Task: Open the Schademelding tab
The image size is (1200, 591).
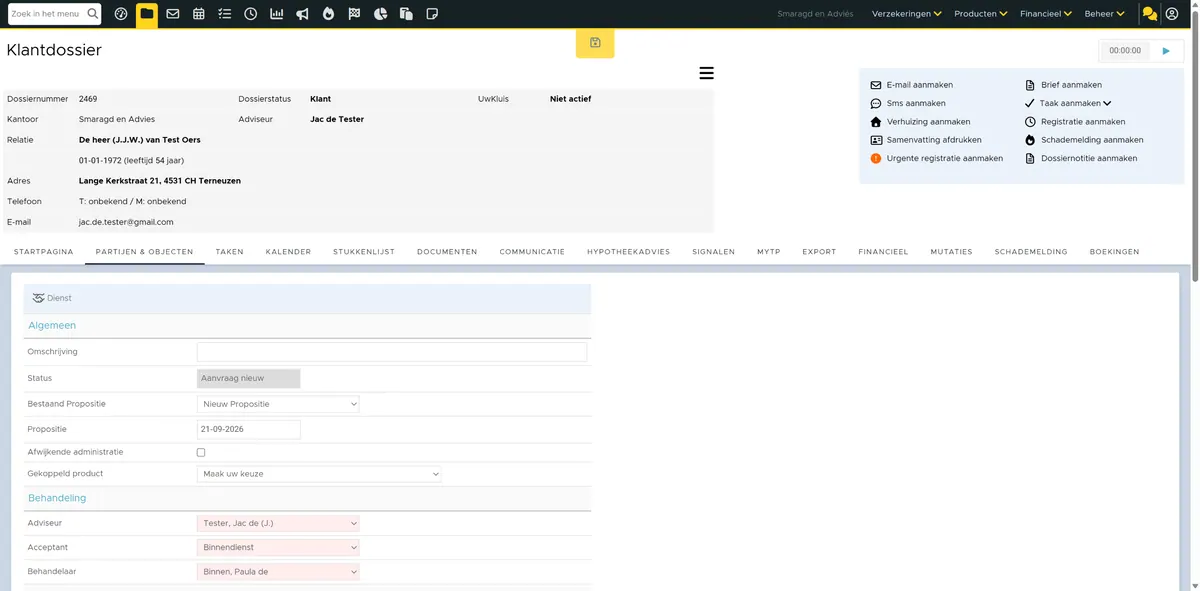Action: click(1031, 252)
